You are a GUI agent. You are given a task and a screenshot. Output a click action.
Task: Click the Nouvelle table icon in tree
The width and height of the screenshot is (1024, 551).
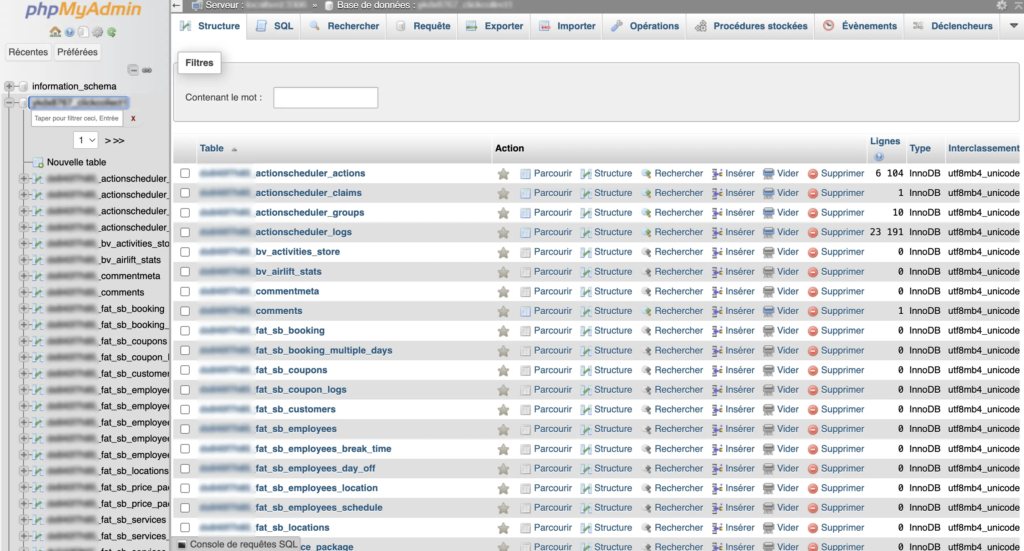click(x=38, y=162)
